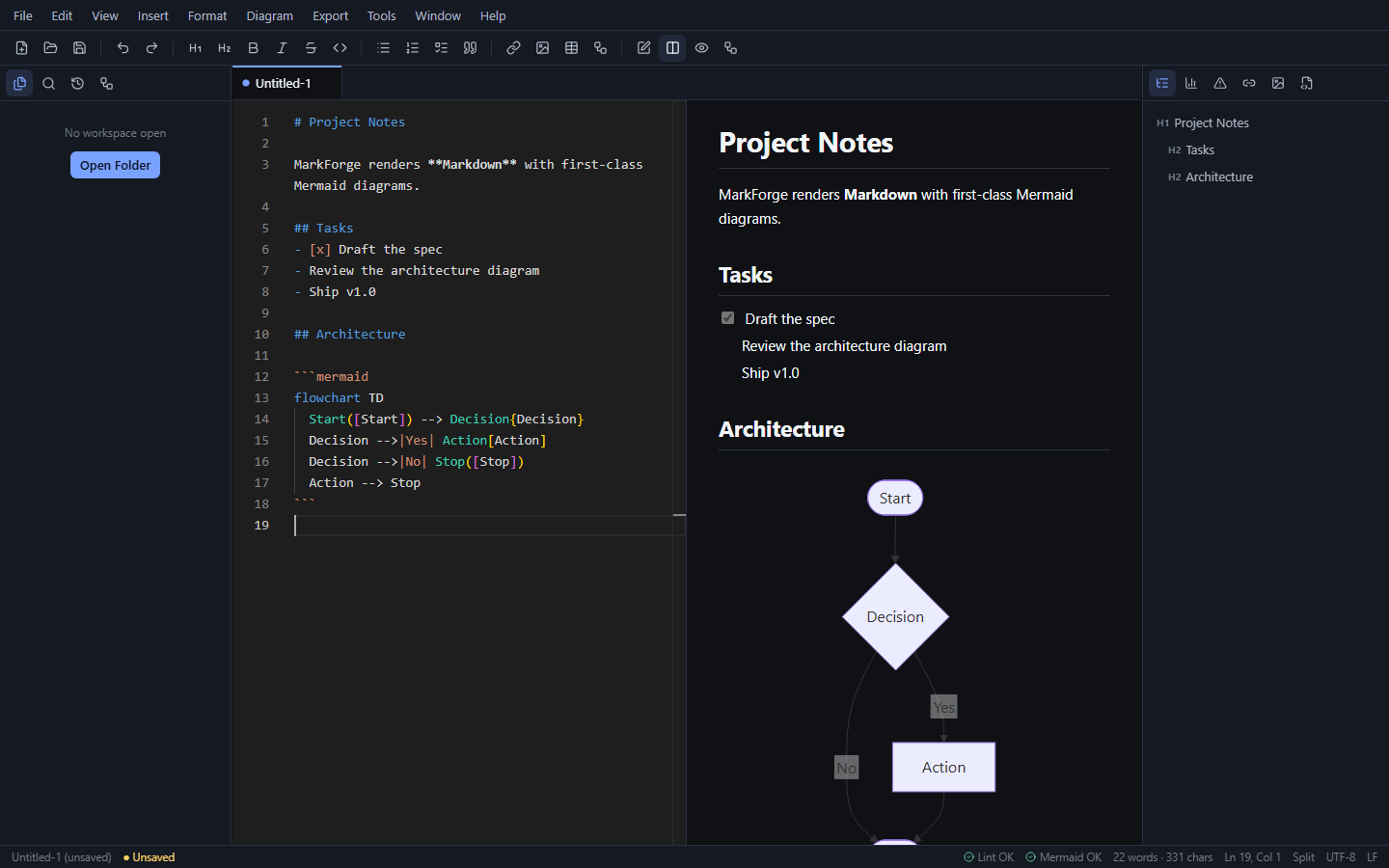Open the Export menu
This screenshot has width=1389, height=868.
[331, 16]
